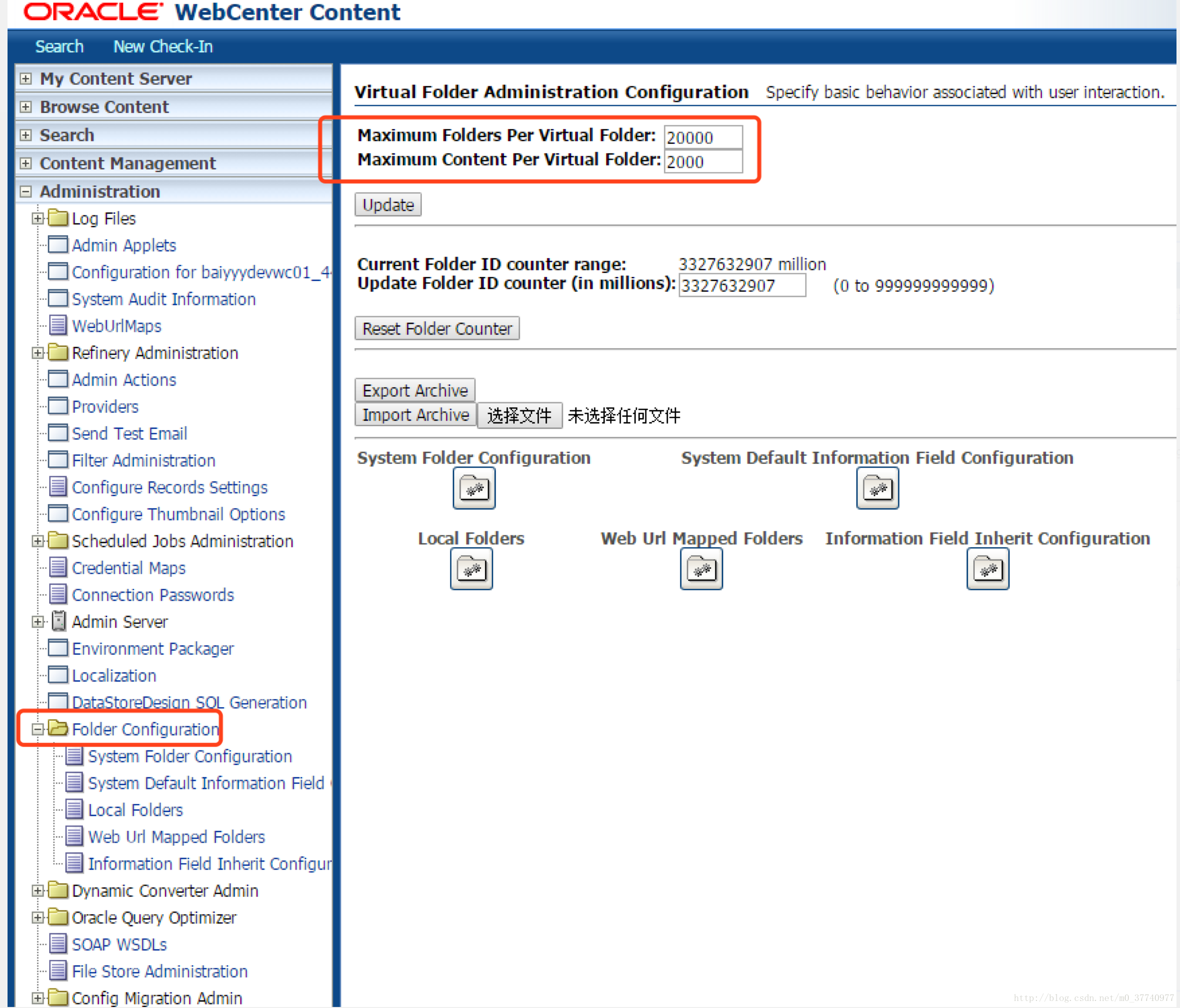Click the Reset Folder Counter button

pyautogui.click(x=437, y=328)
